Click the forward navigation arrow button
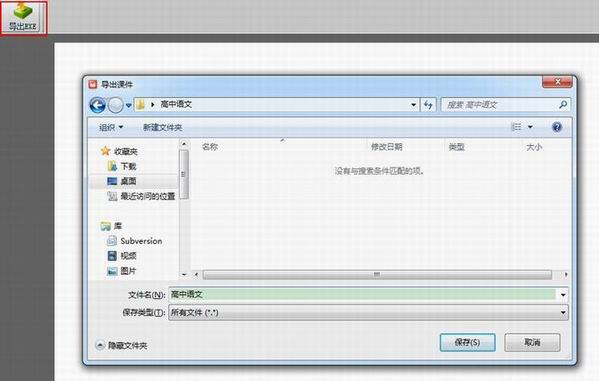The width and height of the screenshot is (599, 381). click(x=115, y=105)
